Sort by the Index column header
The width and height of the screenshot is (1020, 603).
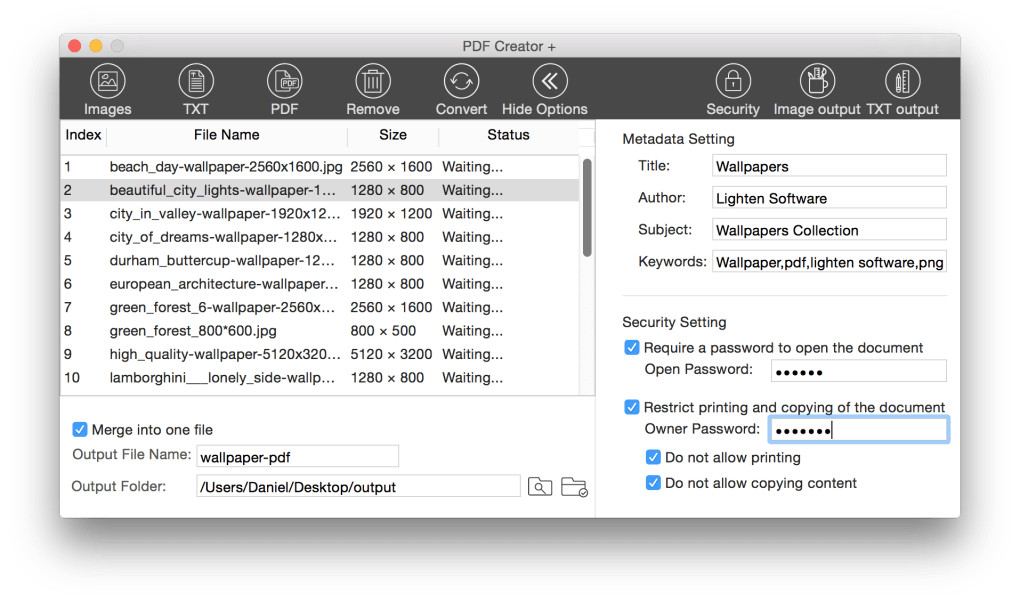tap(83, 135)
